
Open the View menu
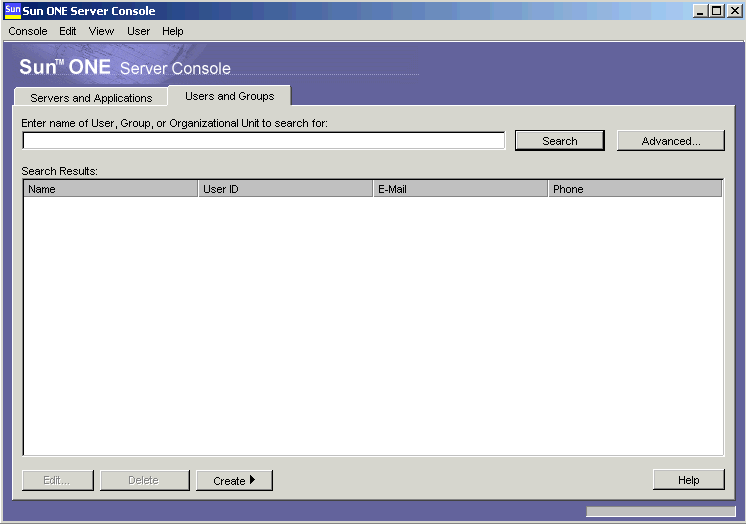pos(101,31)
